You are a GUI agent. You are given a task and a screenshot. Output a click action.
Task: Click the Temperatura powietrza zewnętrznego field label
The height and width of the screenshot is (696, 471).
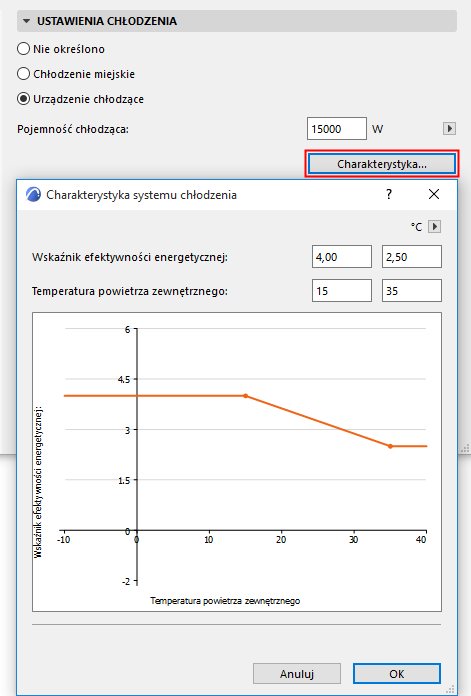(130, 291)
